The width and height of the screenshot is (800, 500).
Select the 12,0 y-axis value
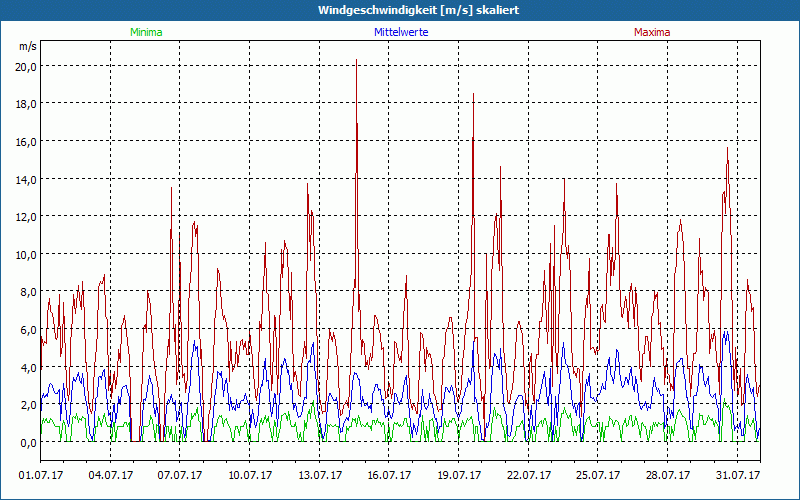pyautogui.click(x=26, y=216)
